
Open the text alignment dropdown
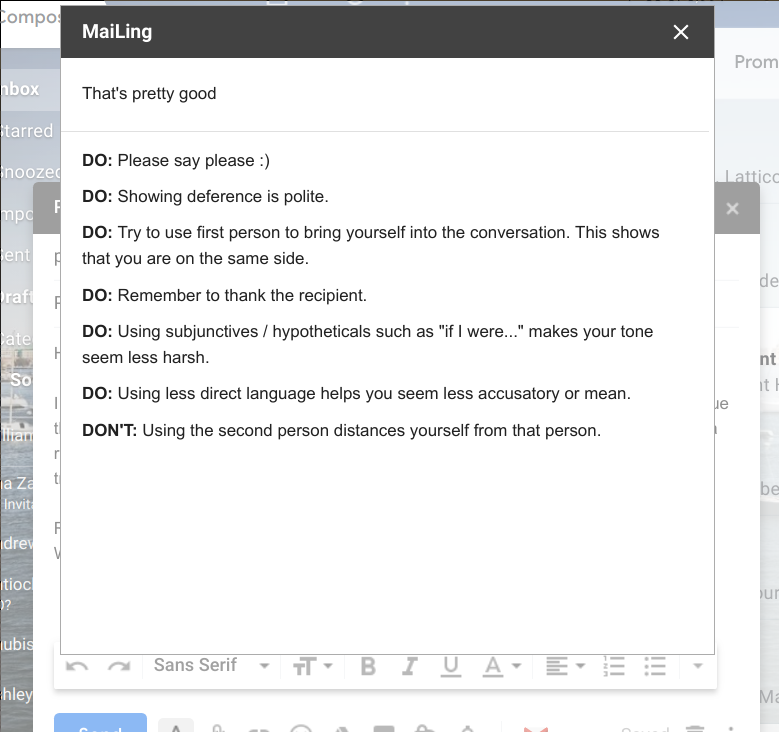tap(565, 666)
